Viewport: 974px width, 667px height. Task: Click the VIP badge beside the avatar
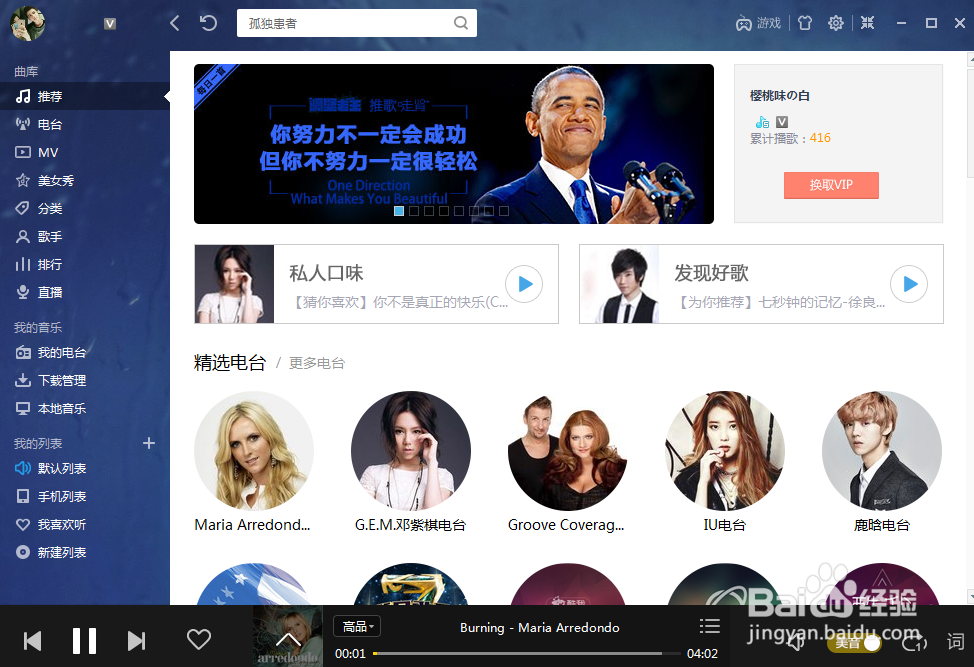coord(110,24)
